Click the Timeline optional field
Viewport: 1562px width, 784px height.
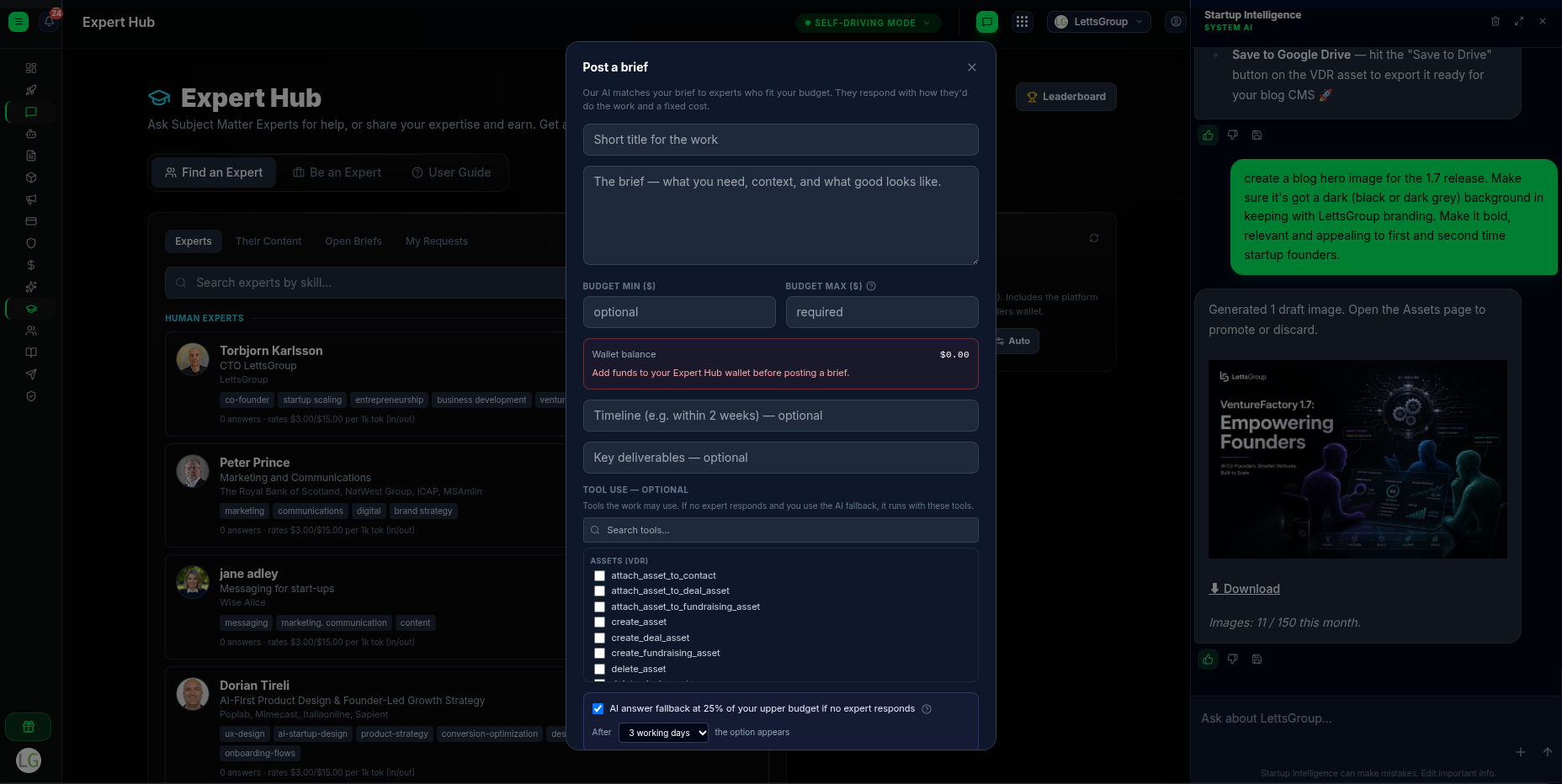pos(780,416)
